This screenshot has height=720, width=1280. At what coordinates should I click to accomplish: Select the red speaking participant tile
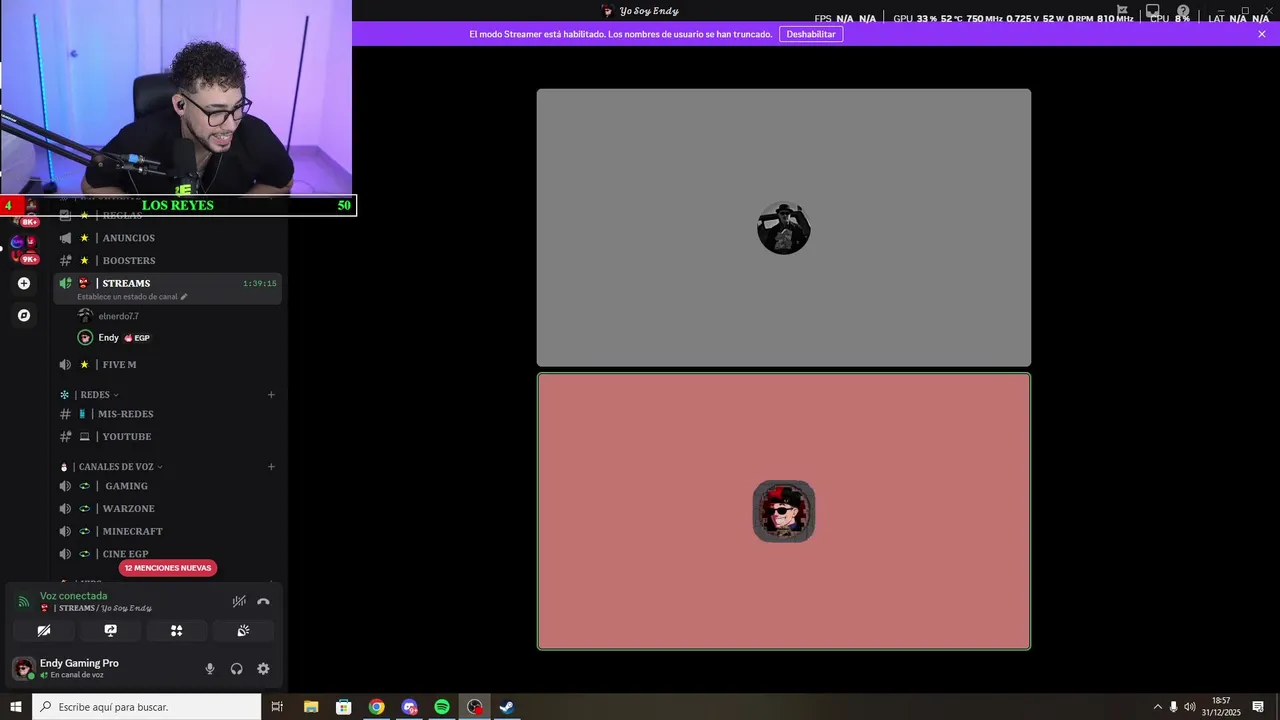tap(784, 512)
